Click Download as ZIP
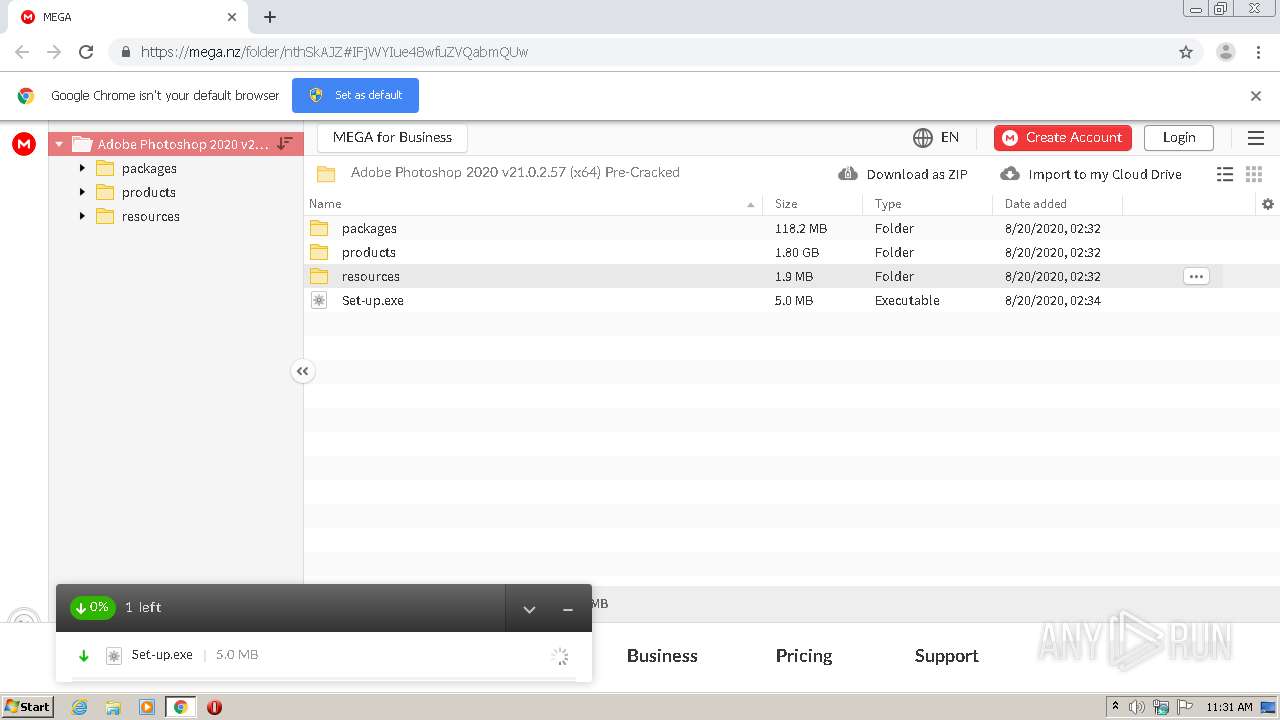This screenshot has width=1280, height=720. coord(903,174)
